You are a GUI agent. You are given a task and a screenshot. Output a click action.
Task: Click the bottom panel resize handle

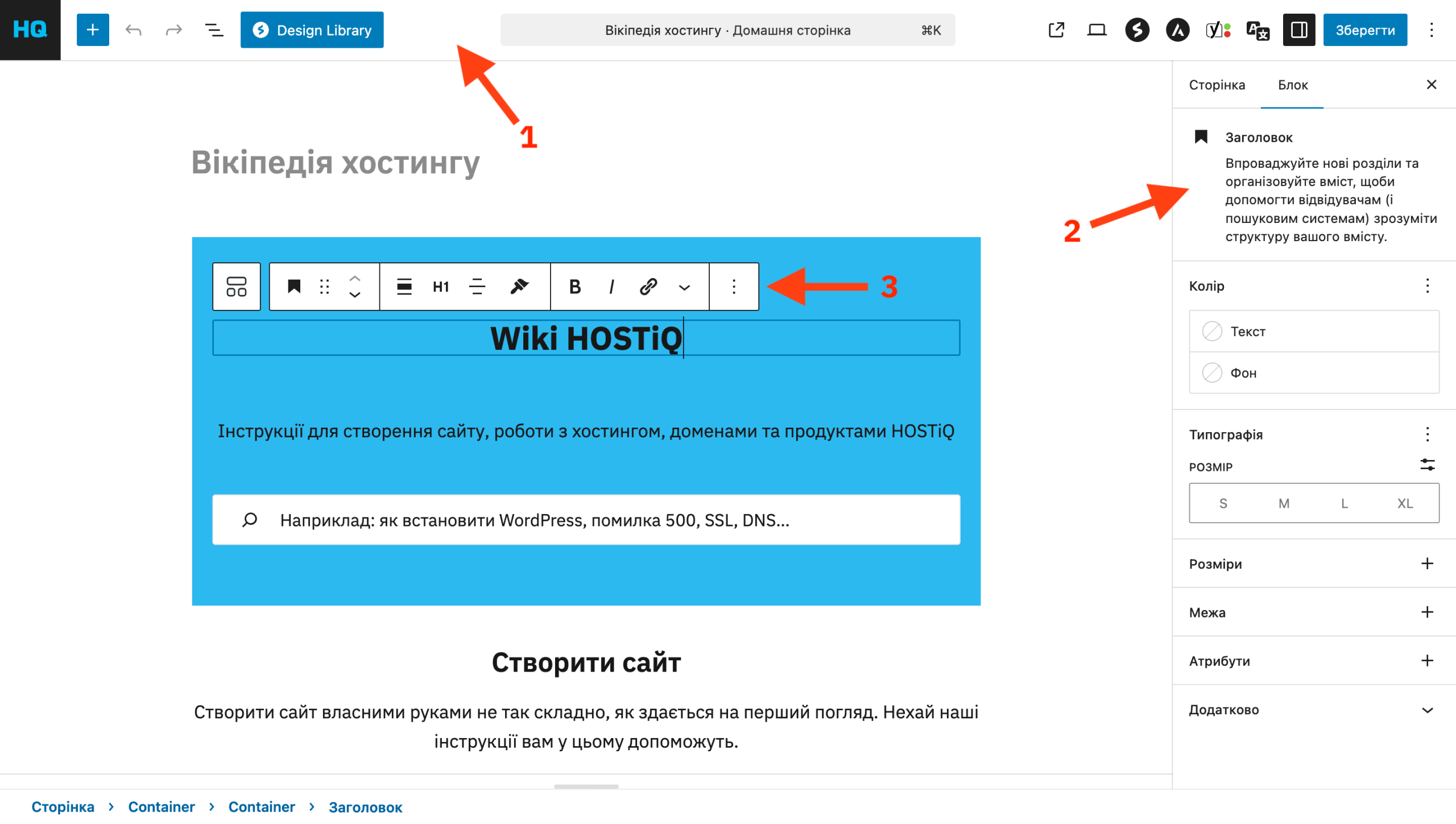tap(586, 786)
